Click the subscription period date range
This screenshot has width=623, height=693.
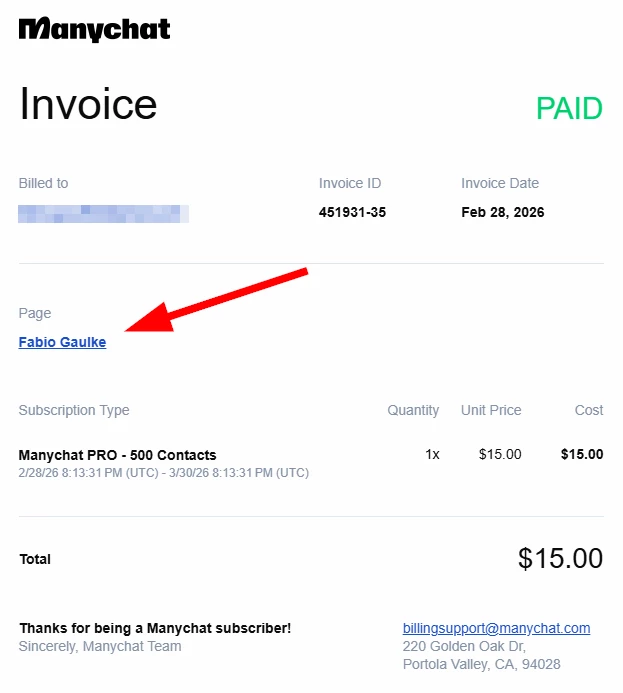point(163,472)
